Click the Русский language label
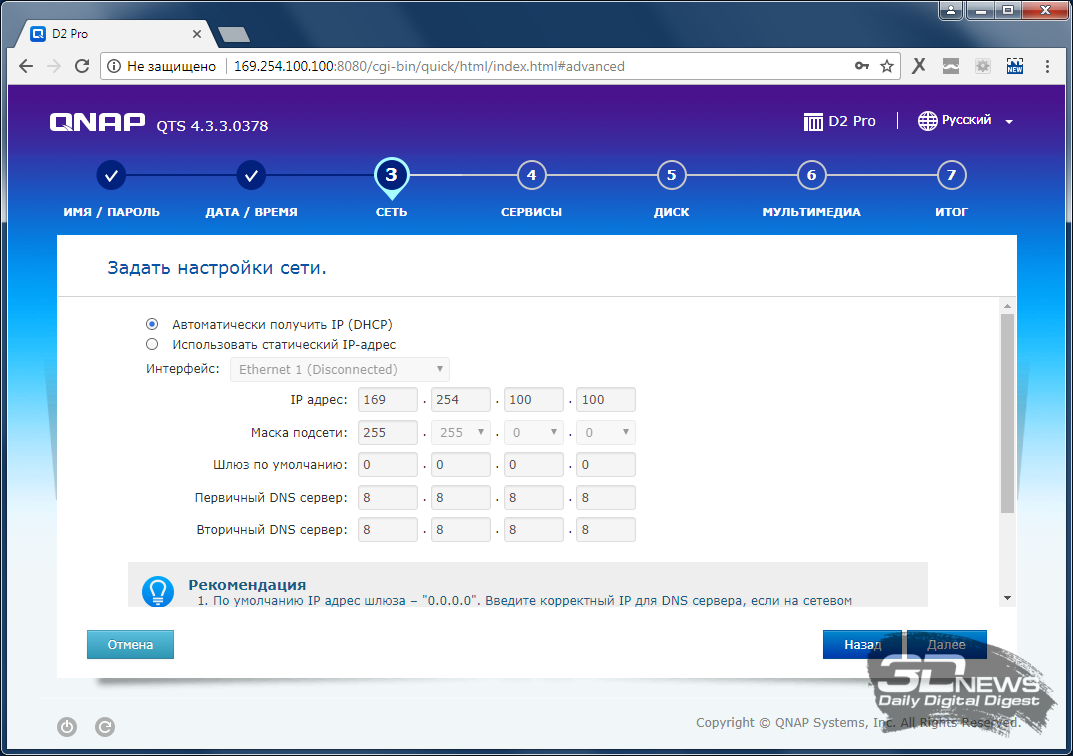The width and height of the screenshot is (1073, 756). [x=966, y=120]
